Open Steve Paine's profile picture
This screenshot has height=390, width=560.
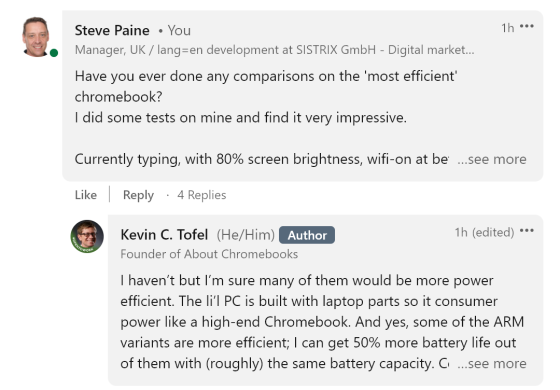[36, 37]
